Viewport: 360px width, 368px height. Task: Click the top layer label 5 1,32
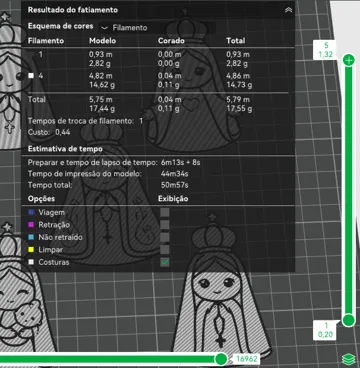(326, 50)
